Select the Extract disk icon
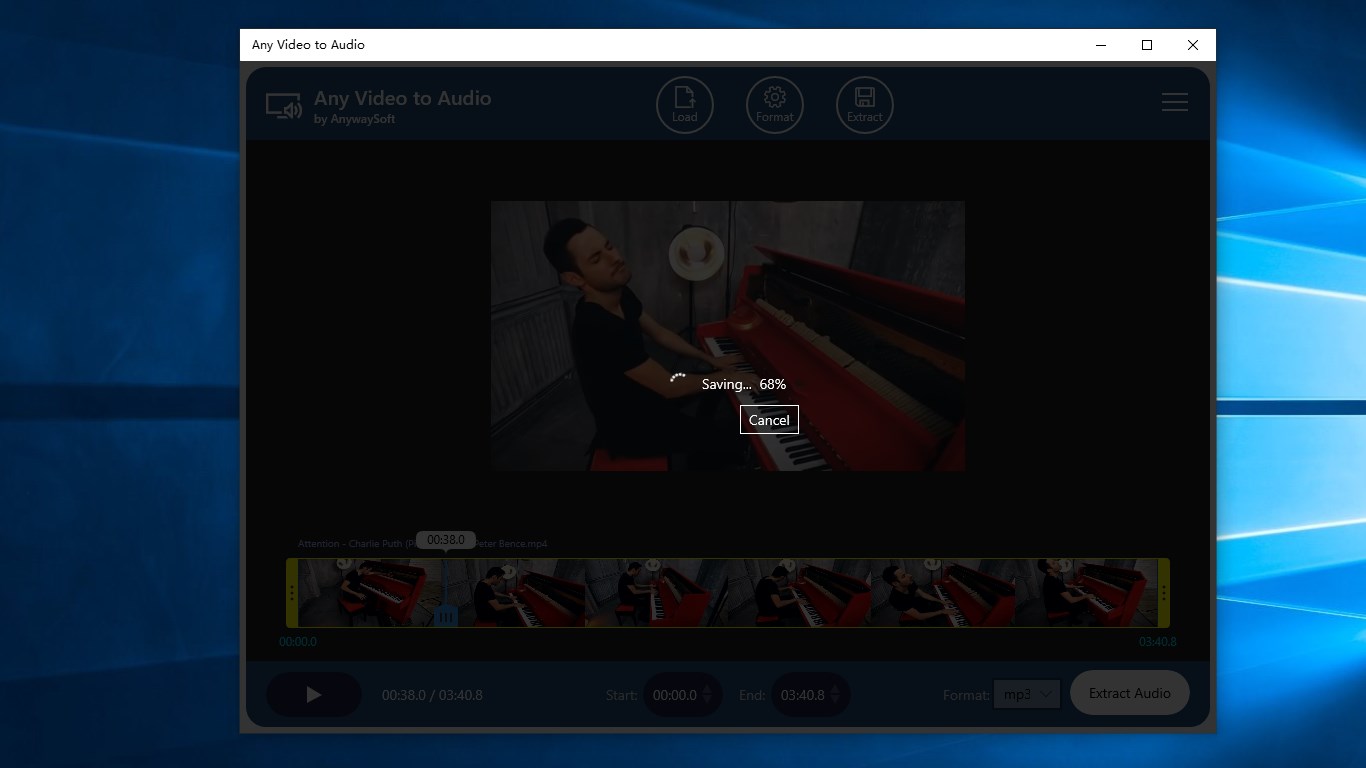1366x768 pixels. click(x=864, y=104)
